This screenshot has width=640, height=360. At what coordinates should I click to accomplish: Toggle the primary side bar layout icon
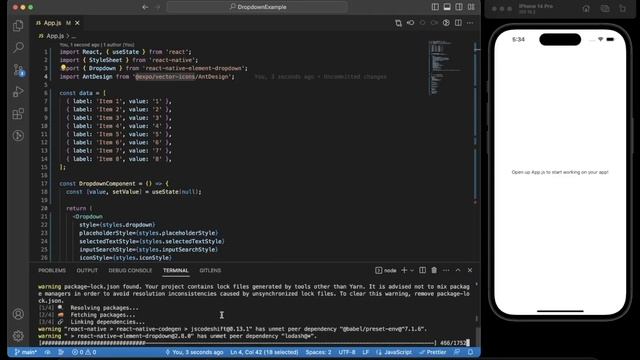click(x=435, y=7)
